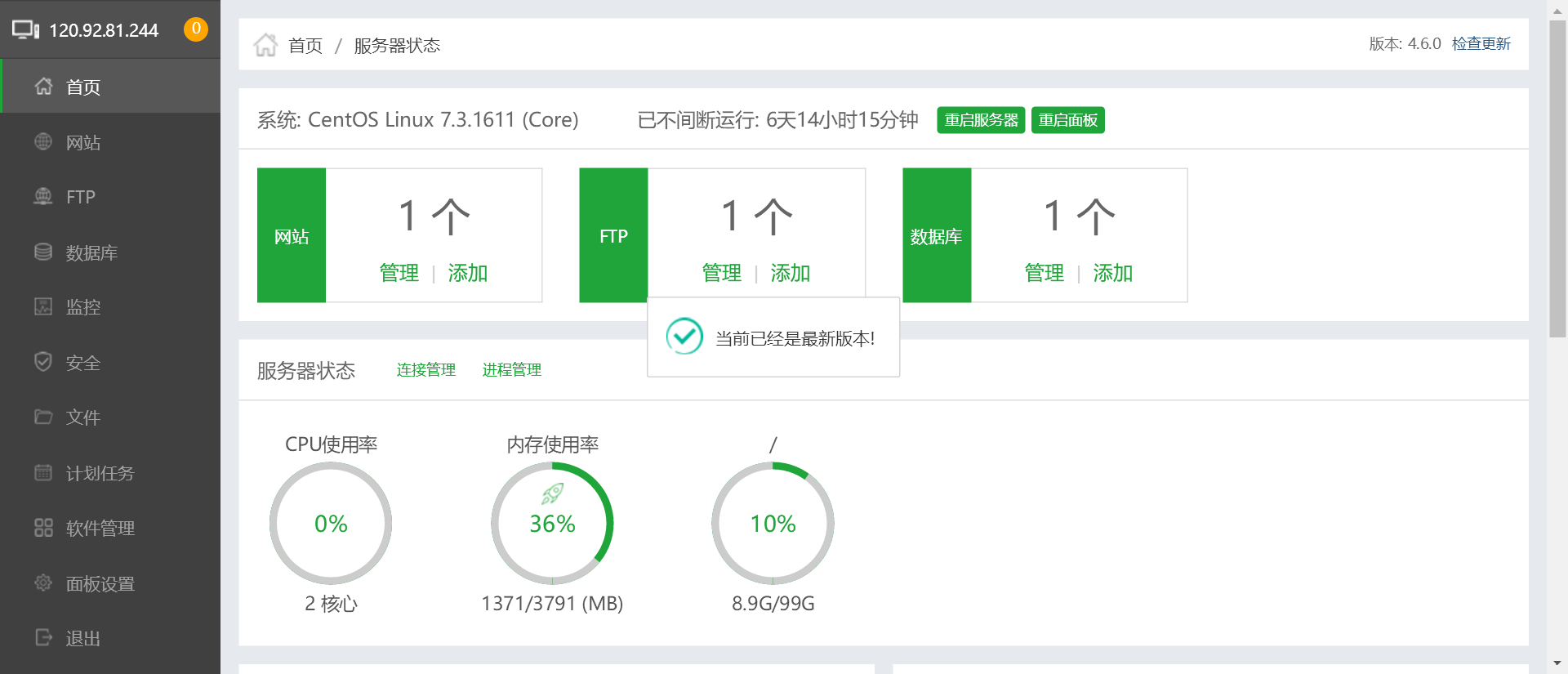Open the 文件 file manager
This screenshot has width=1568, height=674.
[x=110, y=417]
